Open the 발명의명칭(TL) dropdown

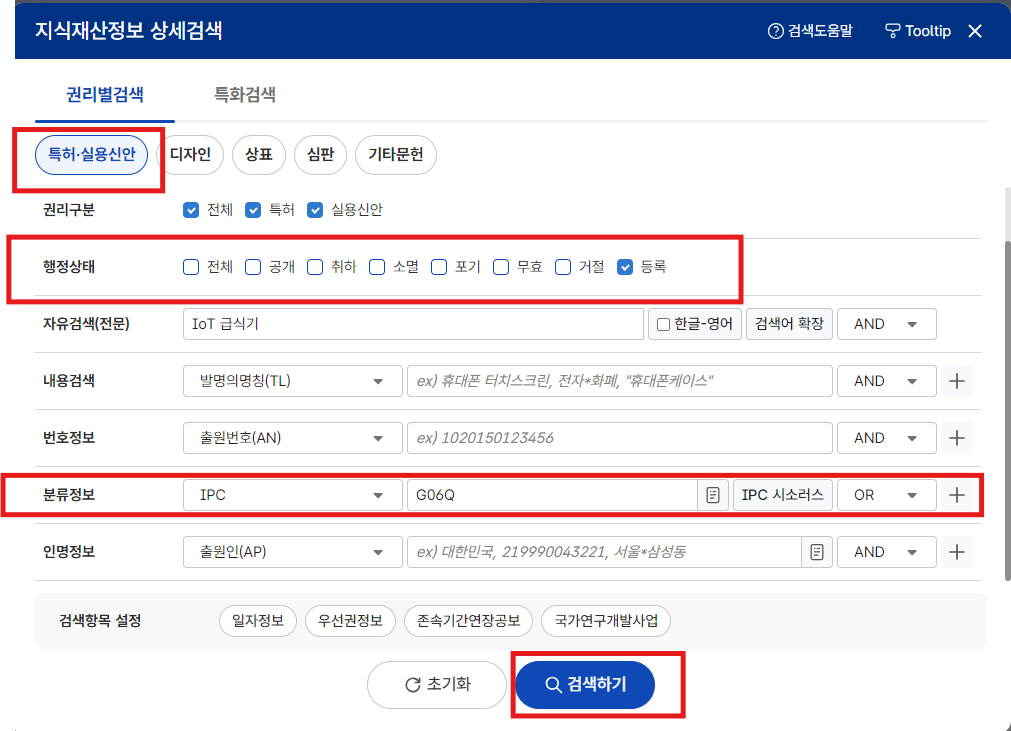coord(292,380)
